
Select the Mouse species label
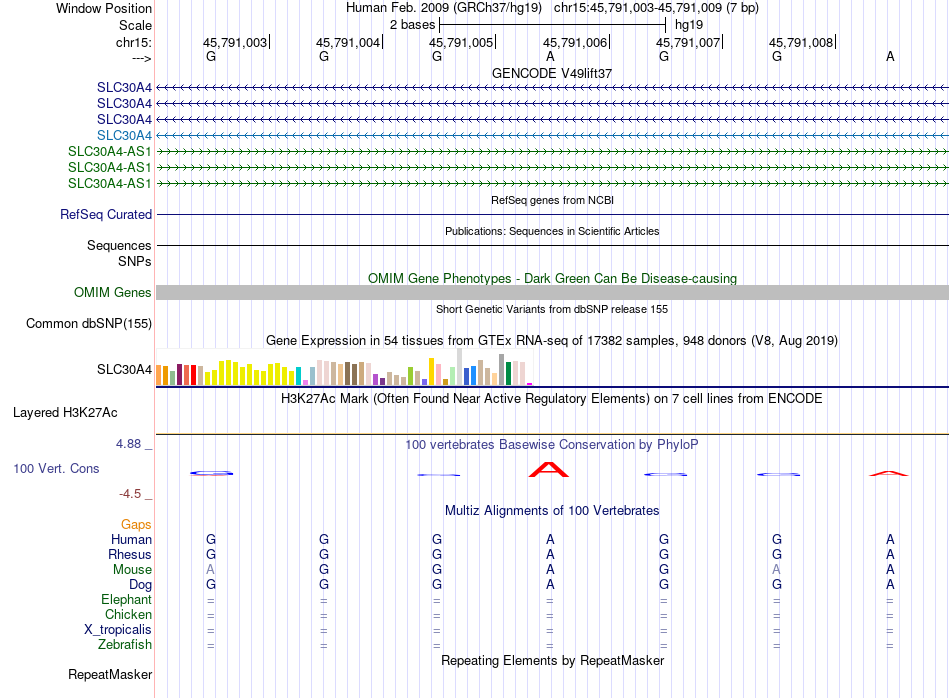132,570
